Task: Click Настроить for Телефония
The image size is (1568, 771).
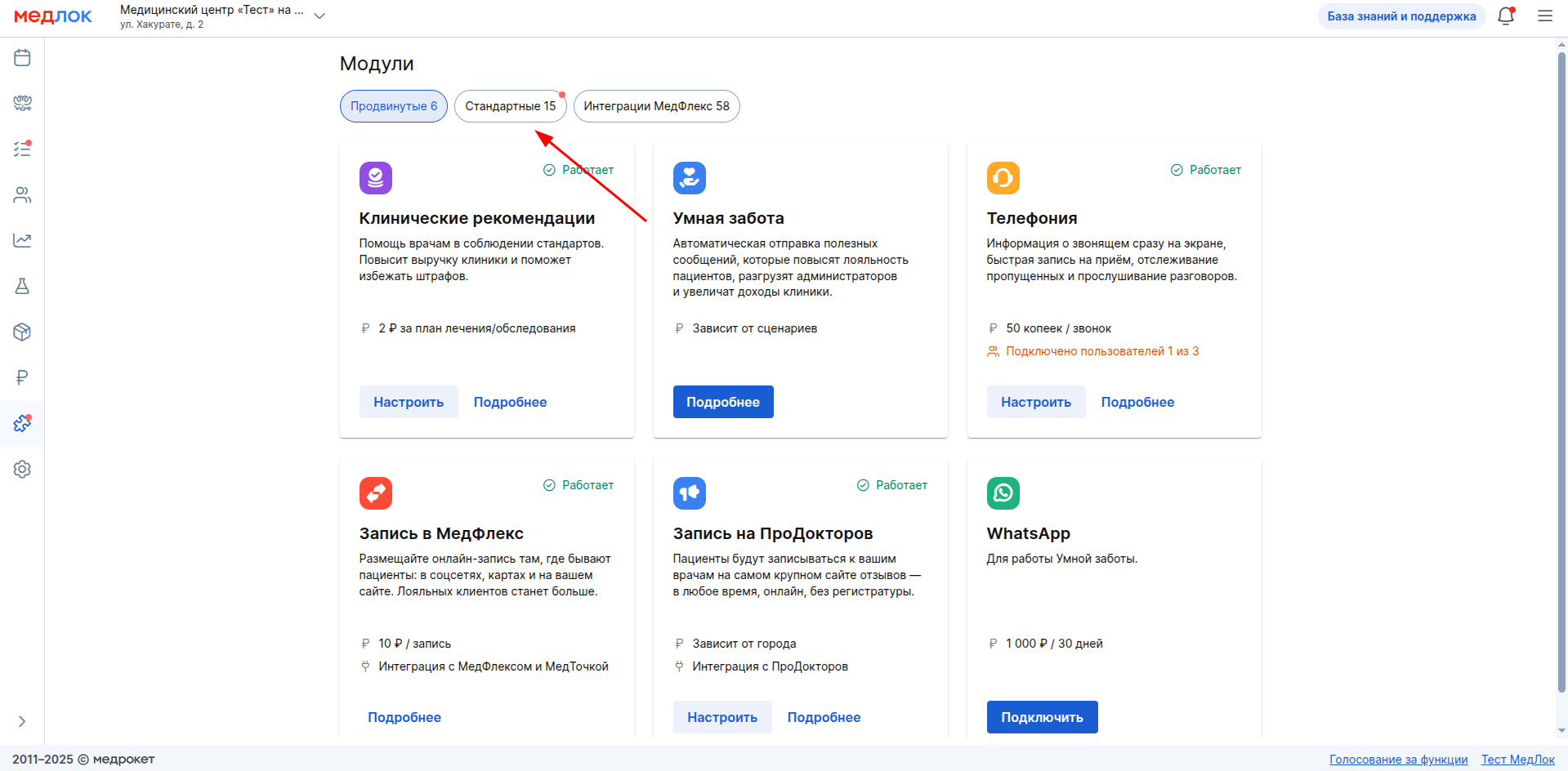Action: (1036, 402)
